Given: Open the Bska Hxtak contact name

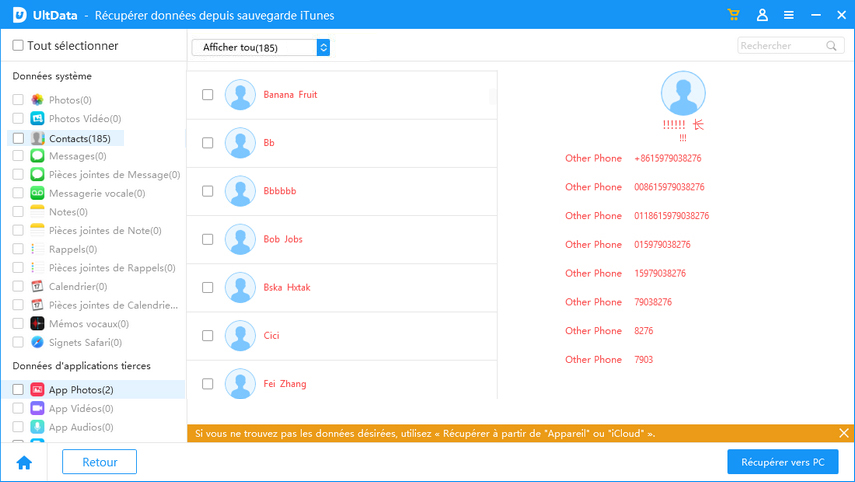Looking at the screenshot, I should tap(287, 287).
